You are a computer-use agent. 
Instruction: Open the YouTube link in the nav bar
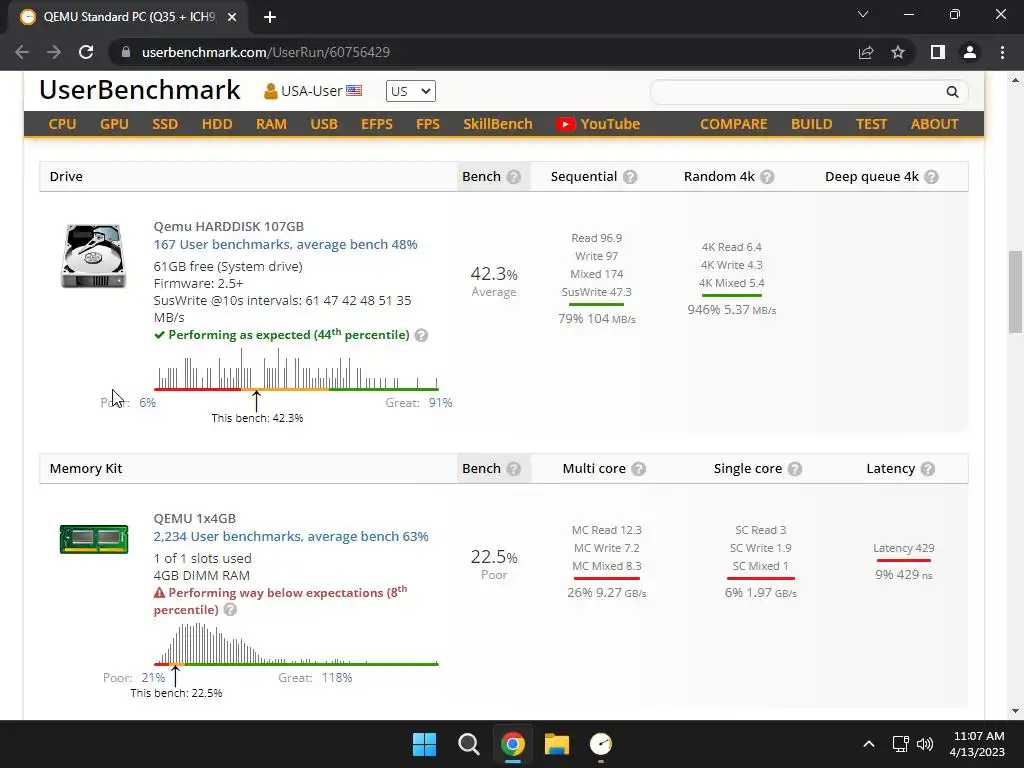(x=598, y=124)
